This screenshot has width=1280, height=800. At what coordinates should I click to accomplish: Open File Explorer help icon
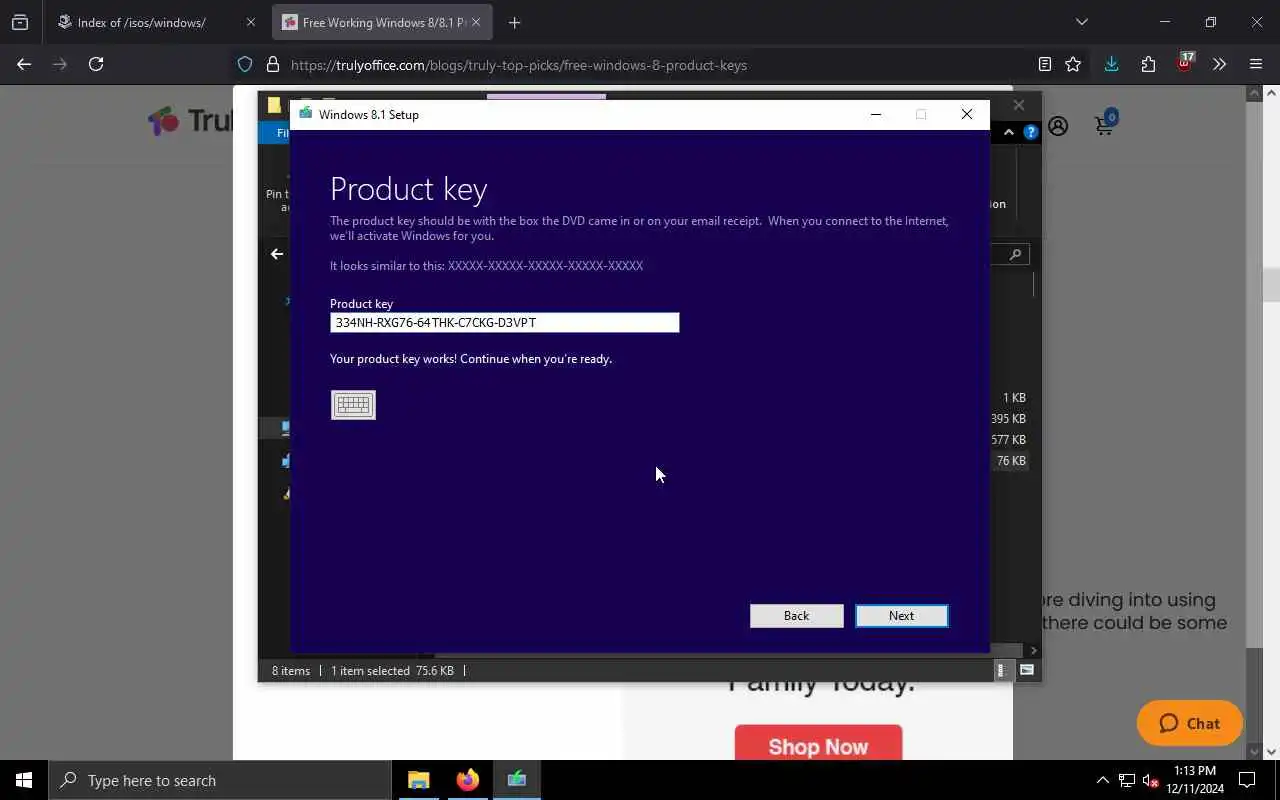[x=1031, y=132]
